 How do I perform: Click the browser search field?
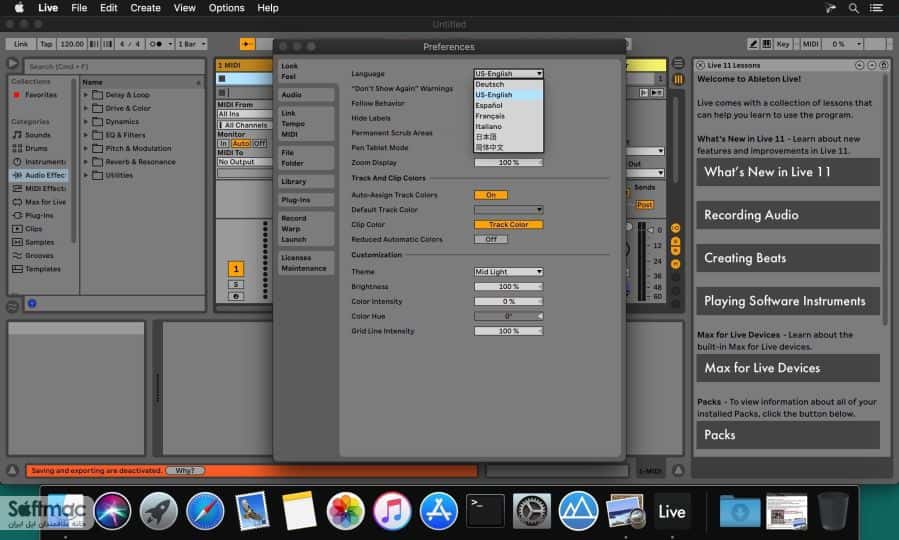(114, 66)
